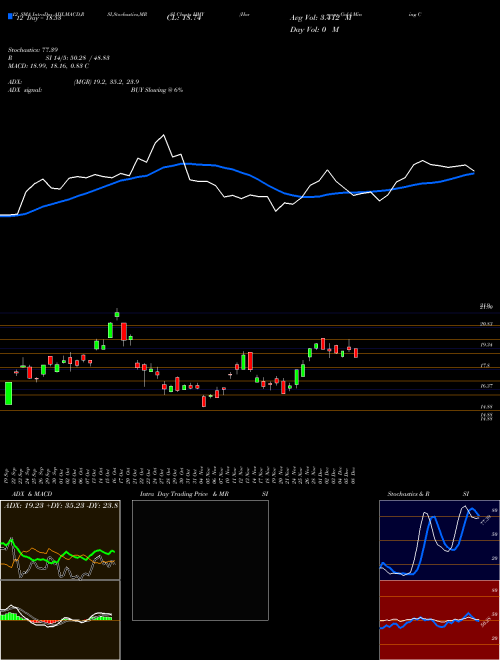
Task: Click the 'Avg Vol: 3.412 M' label
Action: coord(320,18)
